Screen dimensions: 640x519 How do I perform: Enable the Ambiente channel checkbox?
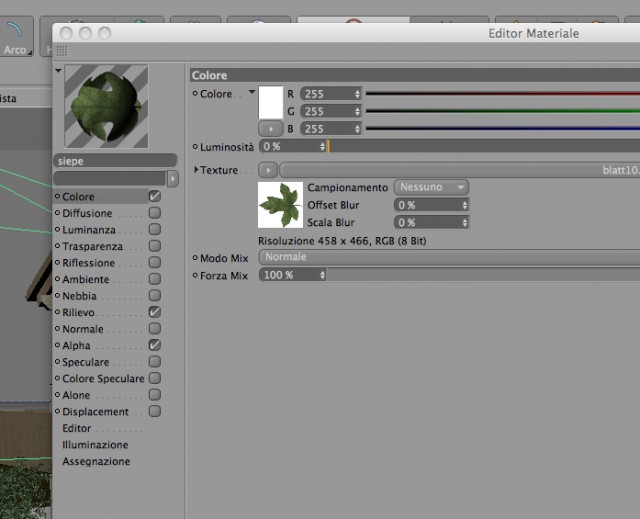(155, 279)
